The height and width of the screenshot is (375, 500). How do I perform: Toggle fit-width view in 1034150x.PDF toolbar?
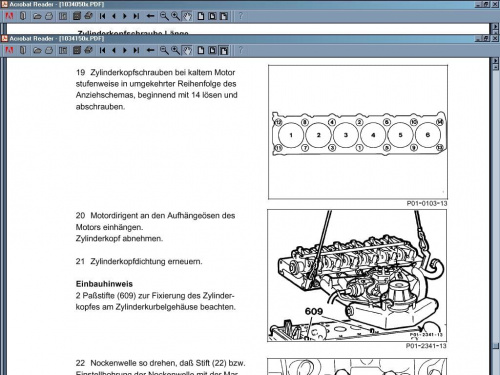pyautogui.click(x=224, y=50)
